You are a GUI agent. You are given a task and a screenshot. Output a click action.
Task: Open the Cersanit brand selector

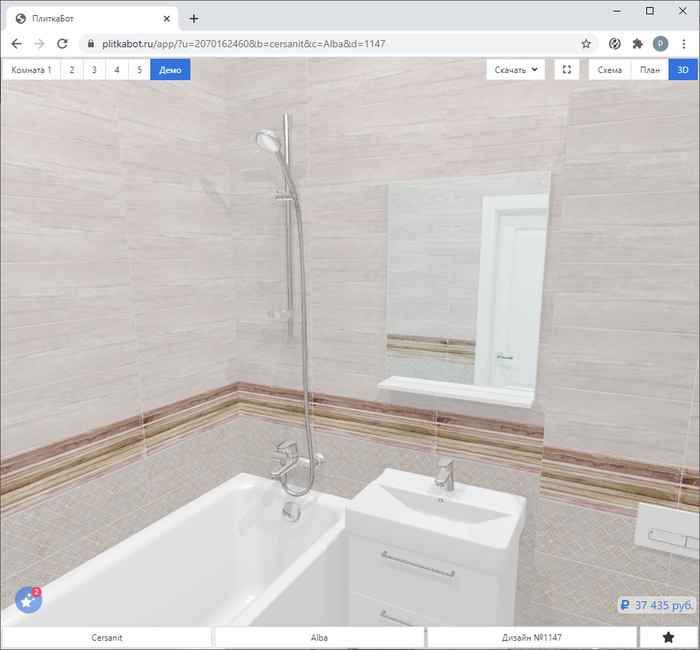pyautogui.click(x=107, y=637)
